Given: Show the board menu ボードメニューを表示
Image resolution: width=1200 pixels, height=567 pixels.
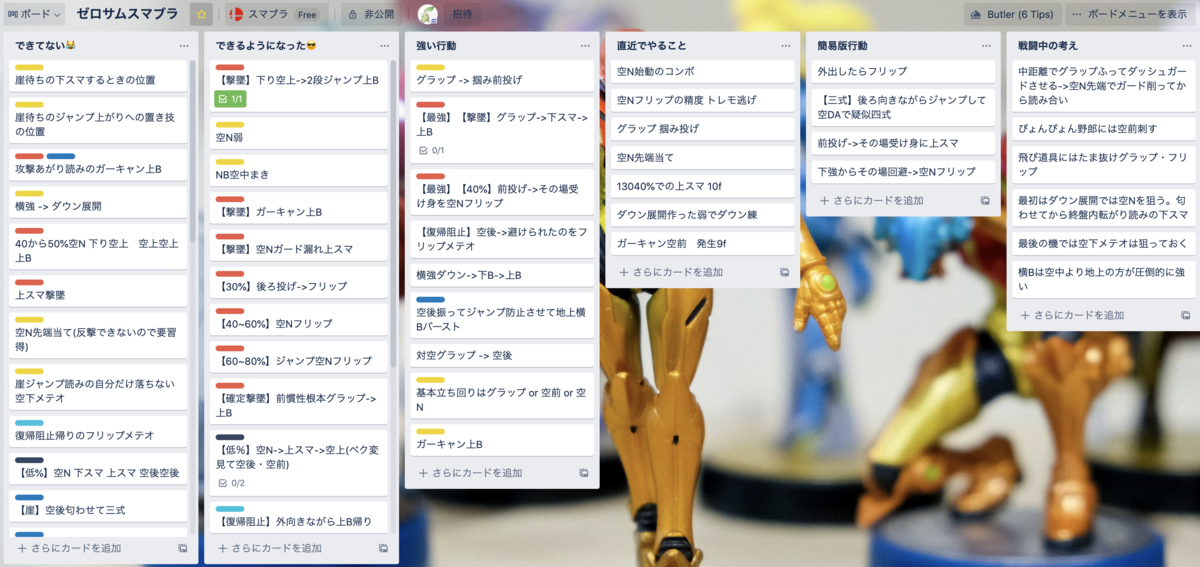Looking at the screenshot, I should coord(1130,15).
